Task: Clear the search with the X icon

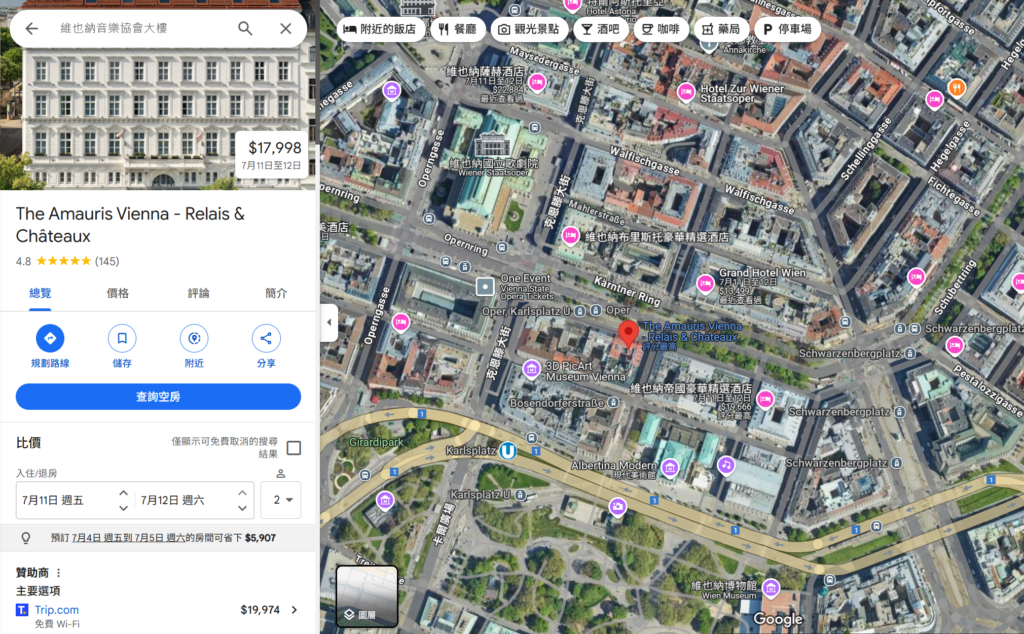Action: pos(286,29)
